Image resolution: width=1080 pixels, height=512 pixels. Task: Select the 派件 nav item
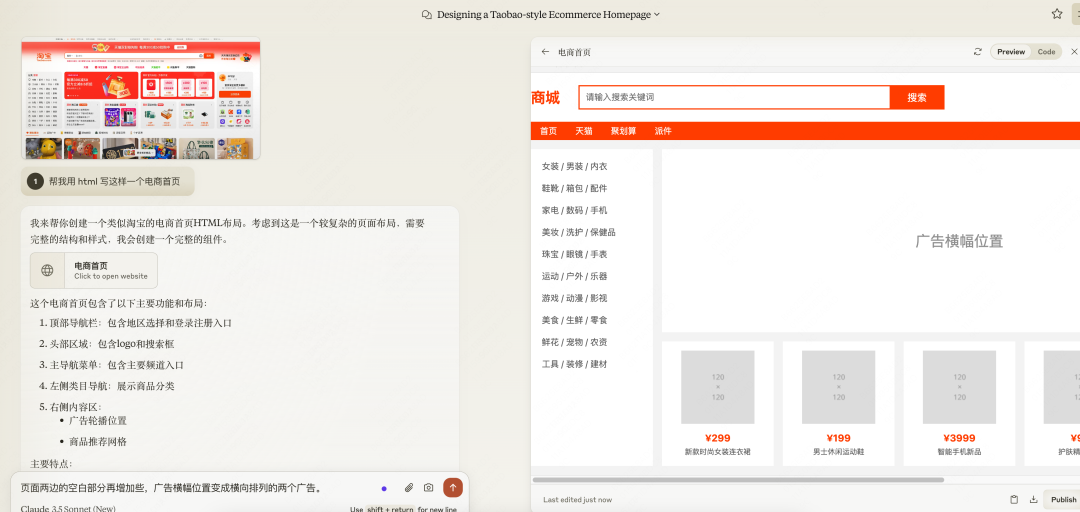[663, 131]
